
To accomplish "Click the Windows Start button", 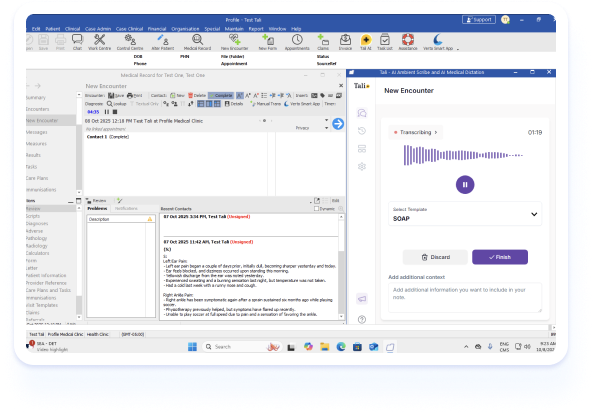I will 192,347.
